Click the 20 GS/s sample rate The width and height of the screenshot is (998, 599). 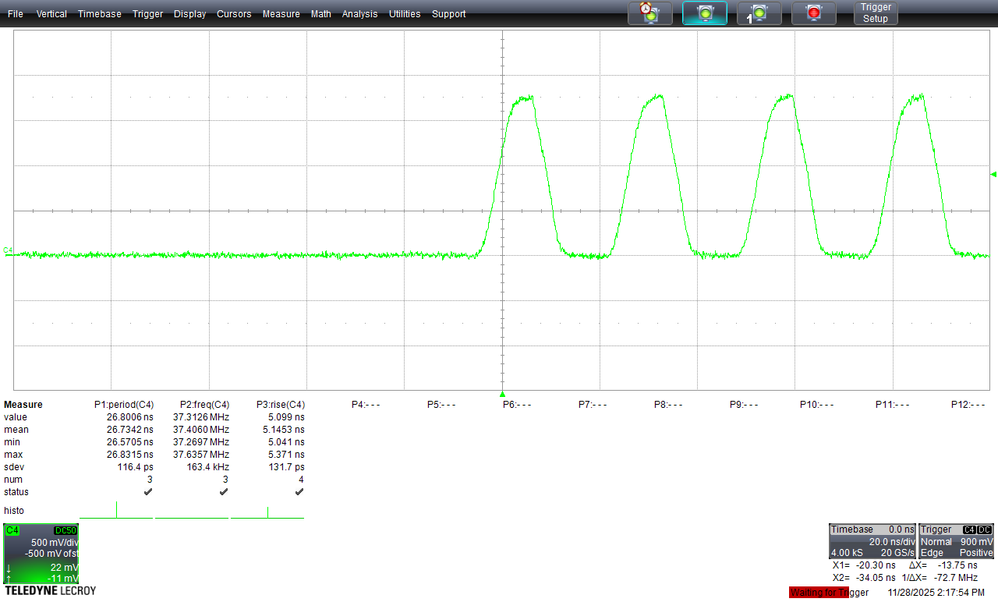(897, 553)
